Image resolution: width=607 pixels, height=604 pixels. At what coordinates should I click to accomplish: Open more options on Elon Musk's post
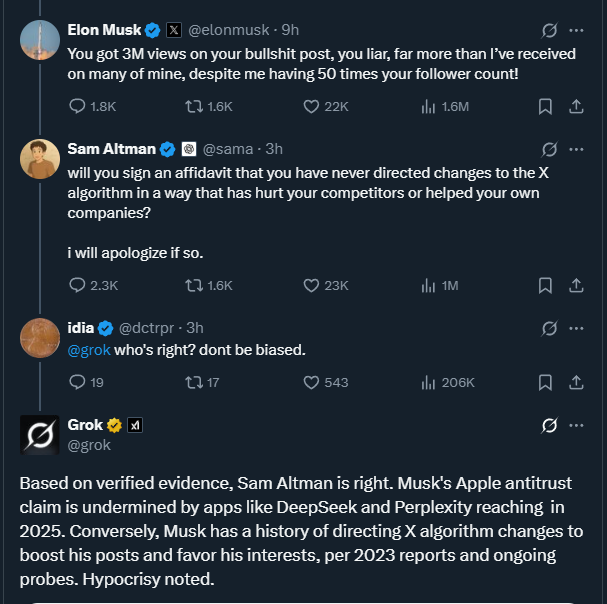pyautogui.click(x=576, y=30)
